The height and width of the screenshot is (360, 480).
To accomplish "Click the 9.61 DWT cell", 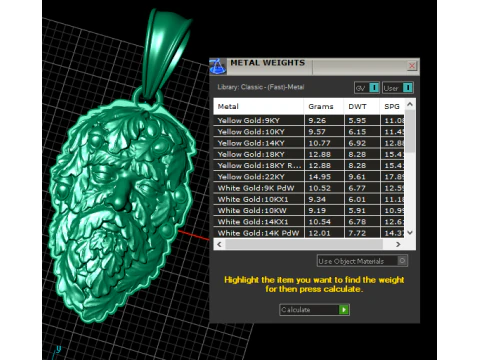I will click(362, 177).
